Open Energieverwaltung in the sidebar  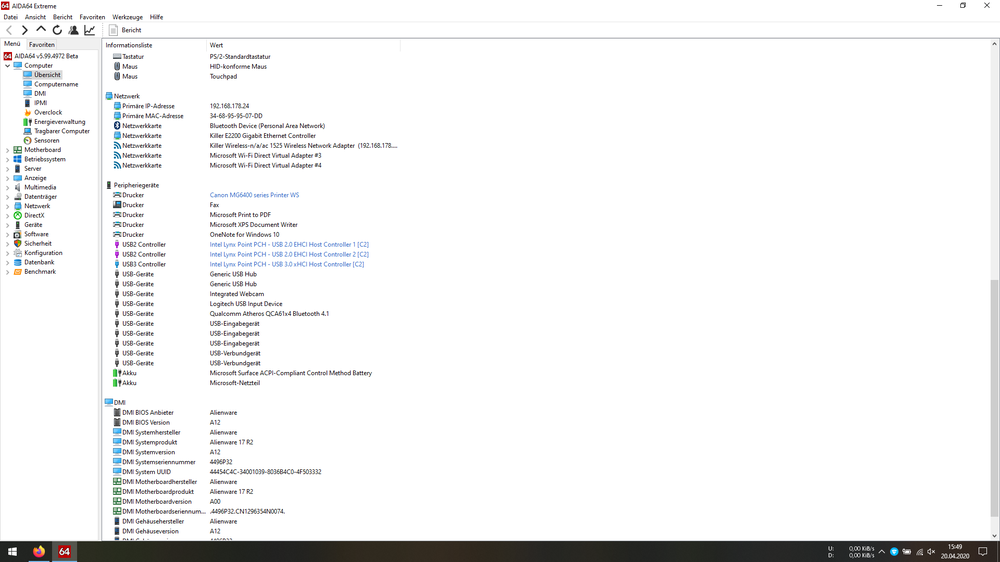59,122
